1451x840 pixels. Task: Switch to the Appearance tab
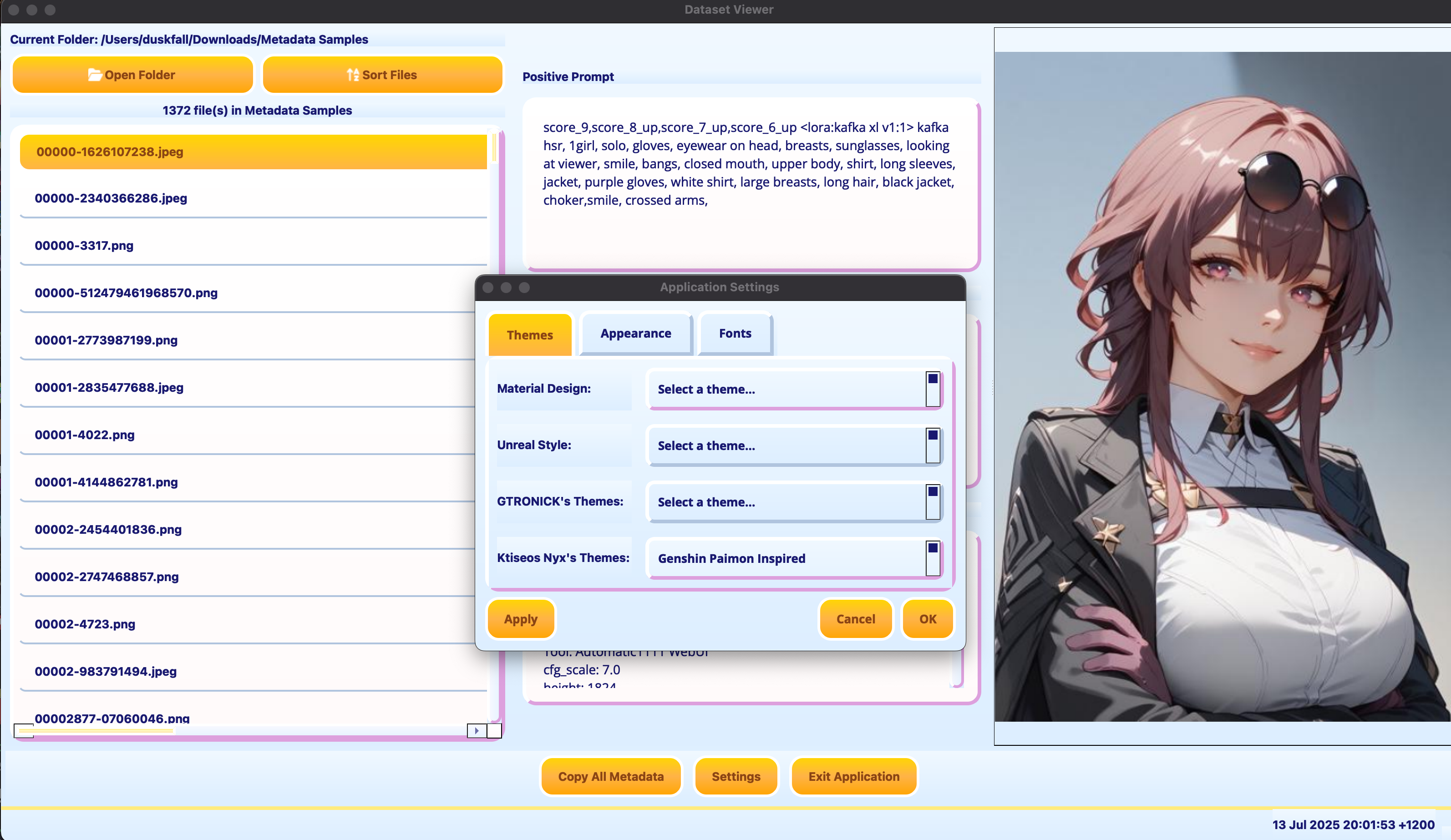pyautogui.click(x=635, y=334)
